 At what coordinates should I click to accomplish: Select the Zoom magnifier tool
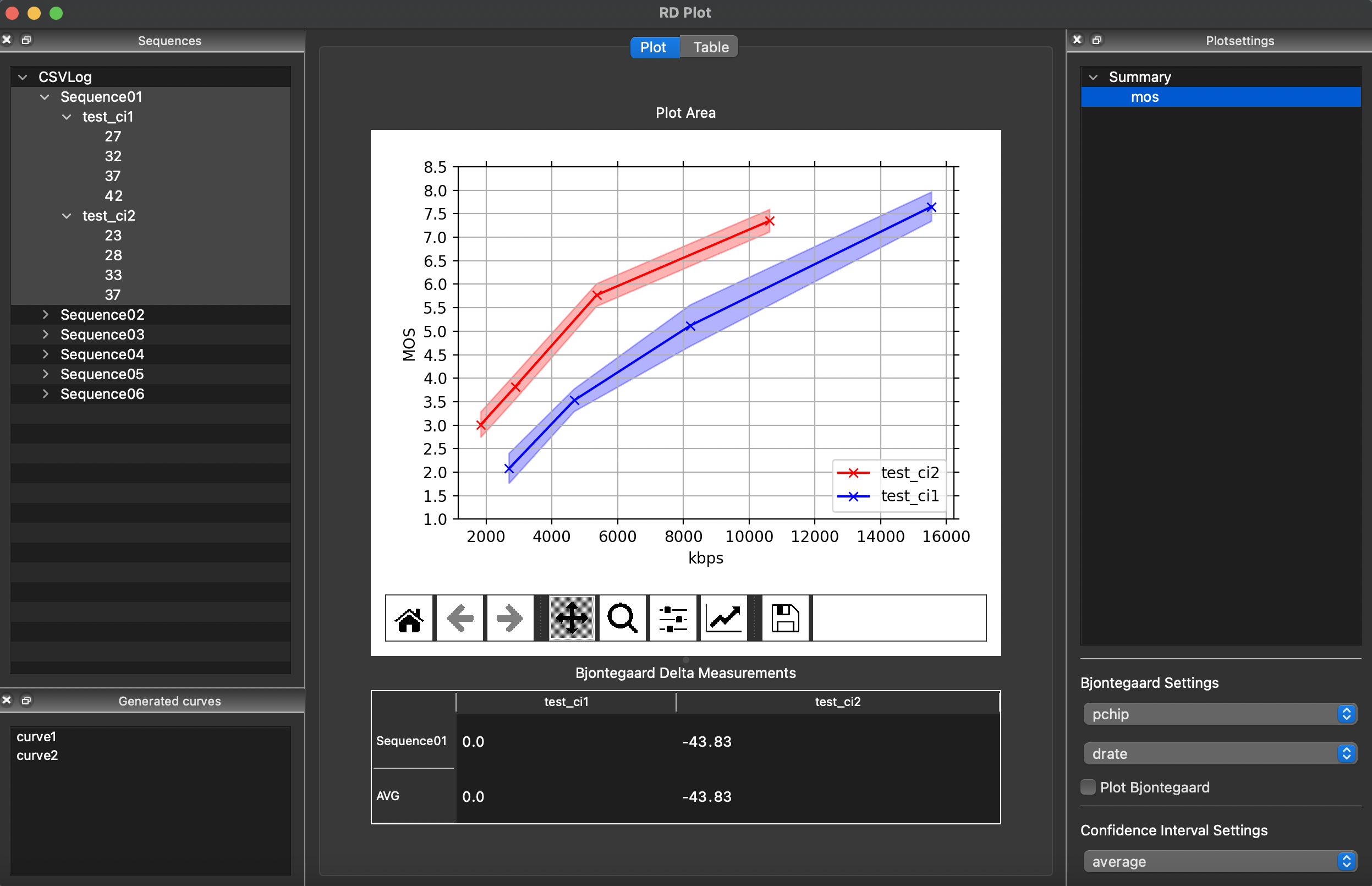(x=622, y=619)
